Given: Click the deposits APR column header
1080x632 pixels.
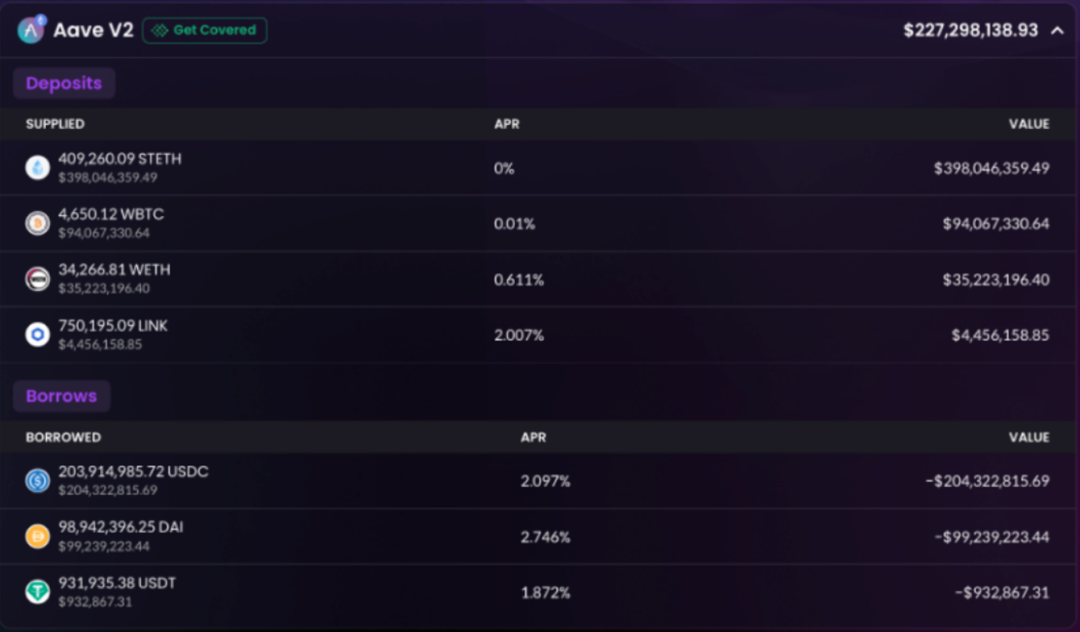Looking at the screenshot, I should point(507,124).
